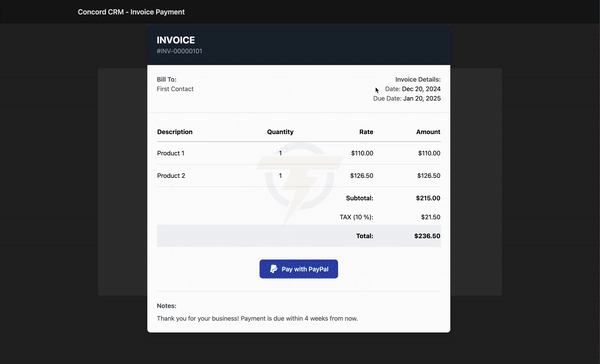Select the Product 1 row description
Viewport: 600px width, 364px height.
171,153
